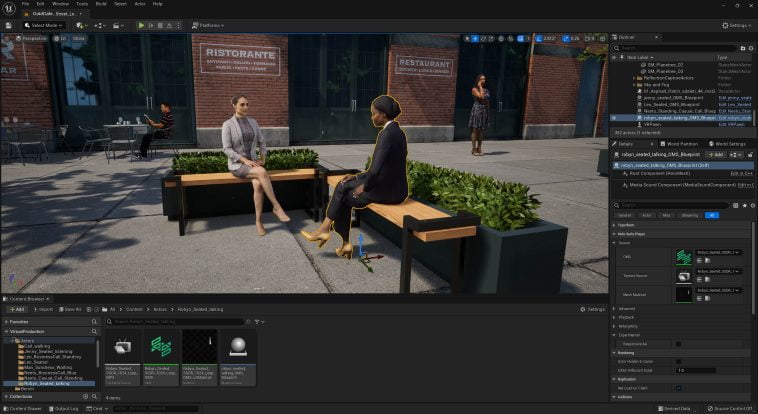Click the search icon beside Favorites
Viewport: 758px width, 414px height.
tap(96, 322)
